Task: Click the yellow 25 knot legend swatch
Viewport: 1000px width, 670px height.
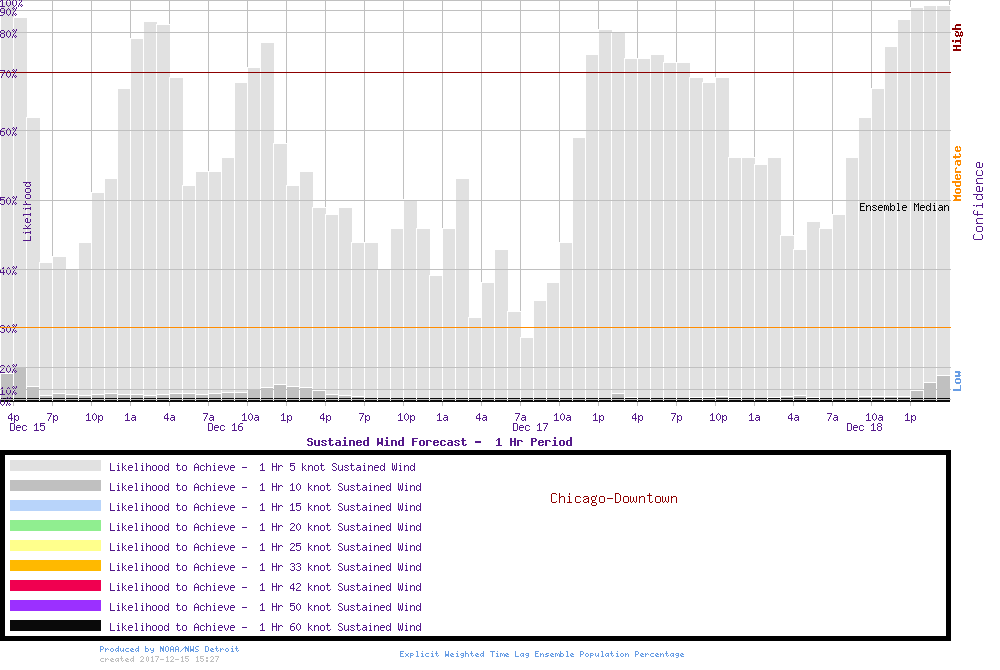Action: pyautogui.click(x=55, y=546)
